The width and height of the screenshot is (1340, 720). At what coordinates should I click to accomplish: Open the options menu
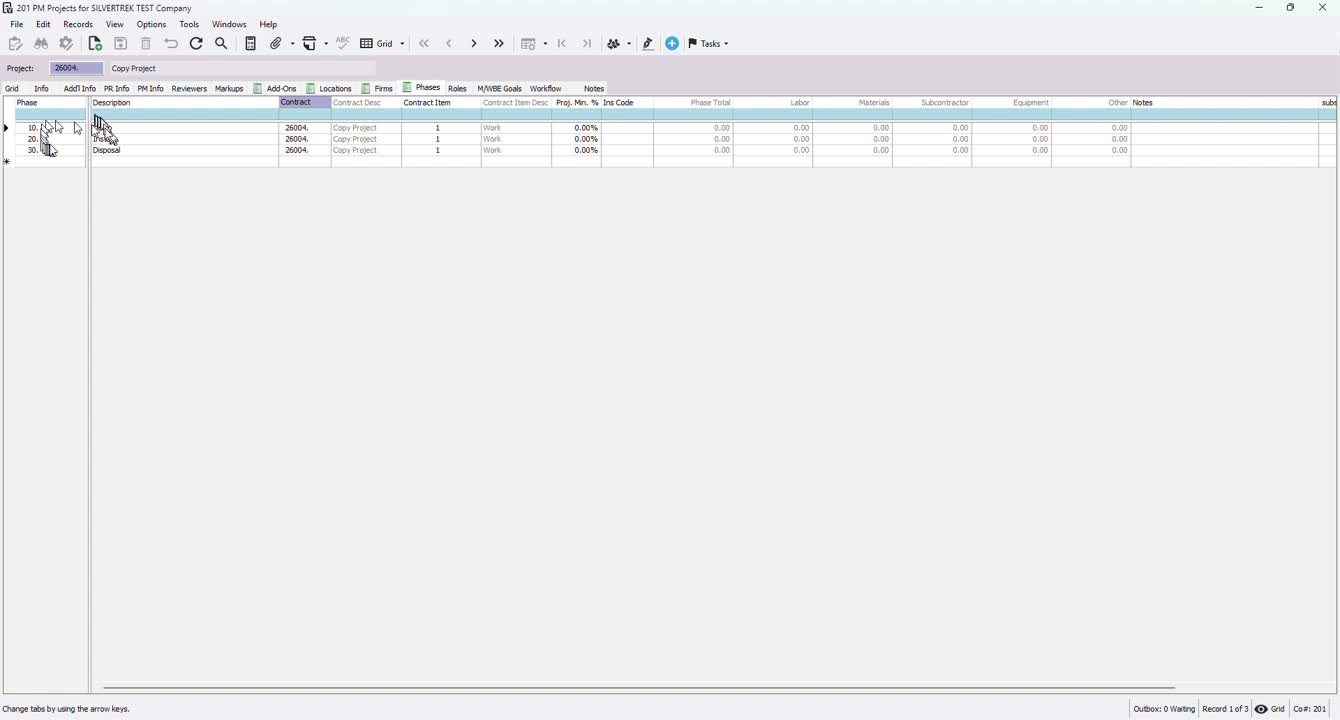coord(152,25)
